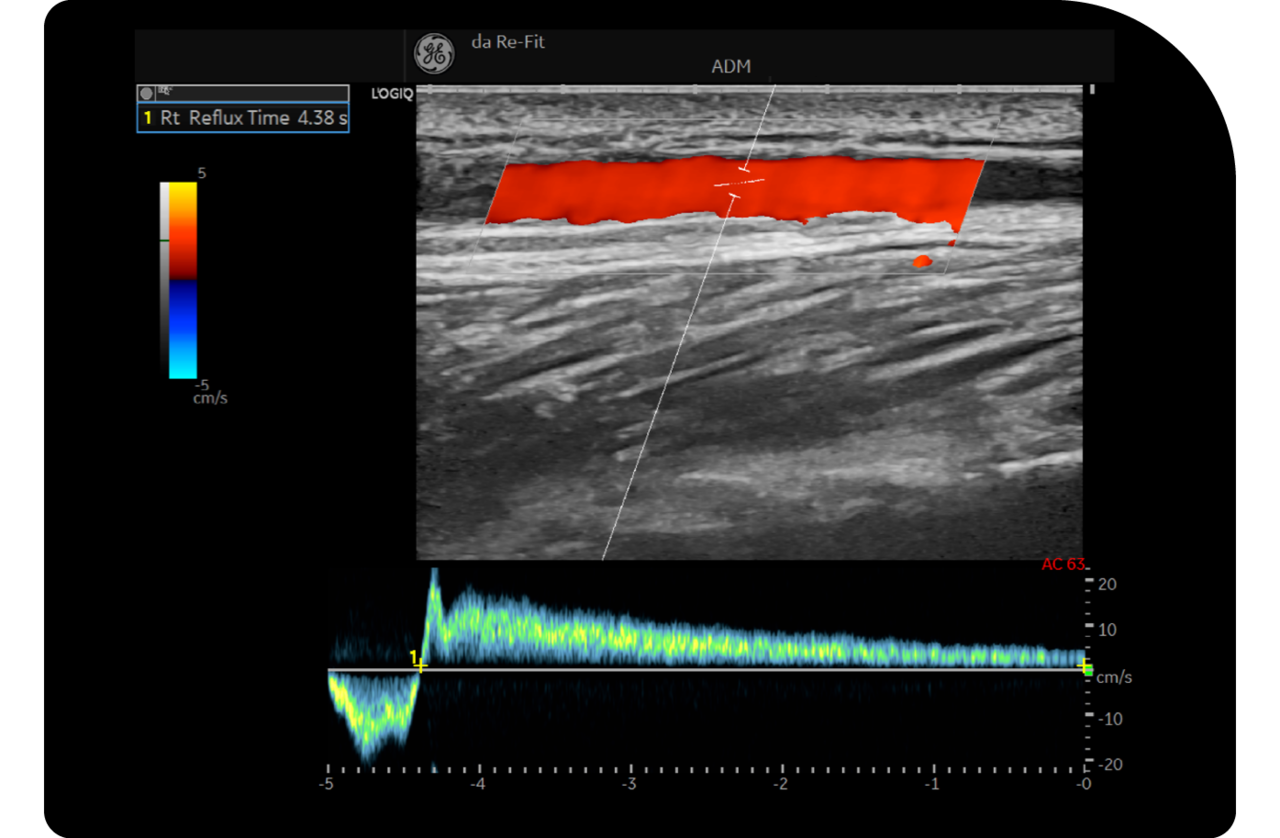Click the "ADM" label in the header
This screenshot has width=1280, height=838.
tap(731, 67)
